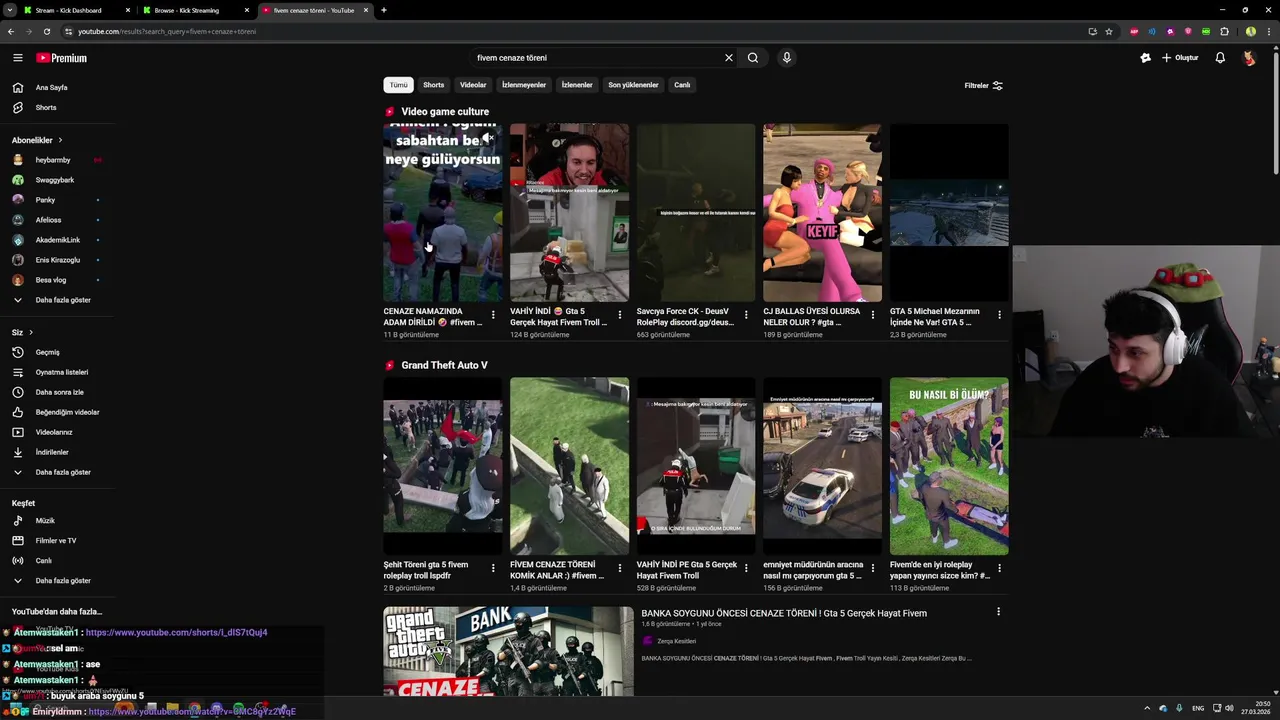Open options for emniyet müdürünün aracına video

pos(873,568)
